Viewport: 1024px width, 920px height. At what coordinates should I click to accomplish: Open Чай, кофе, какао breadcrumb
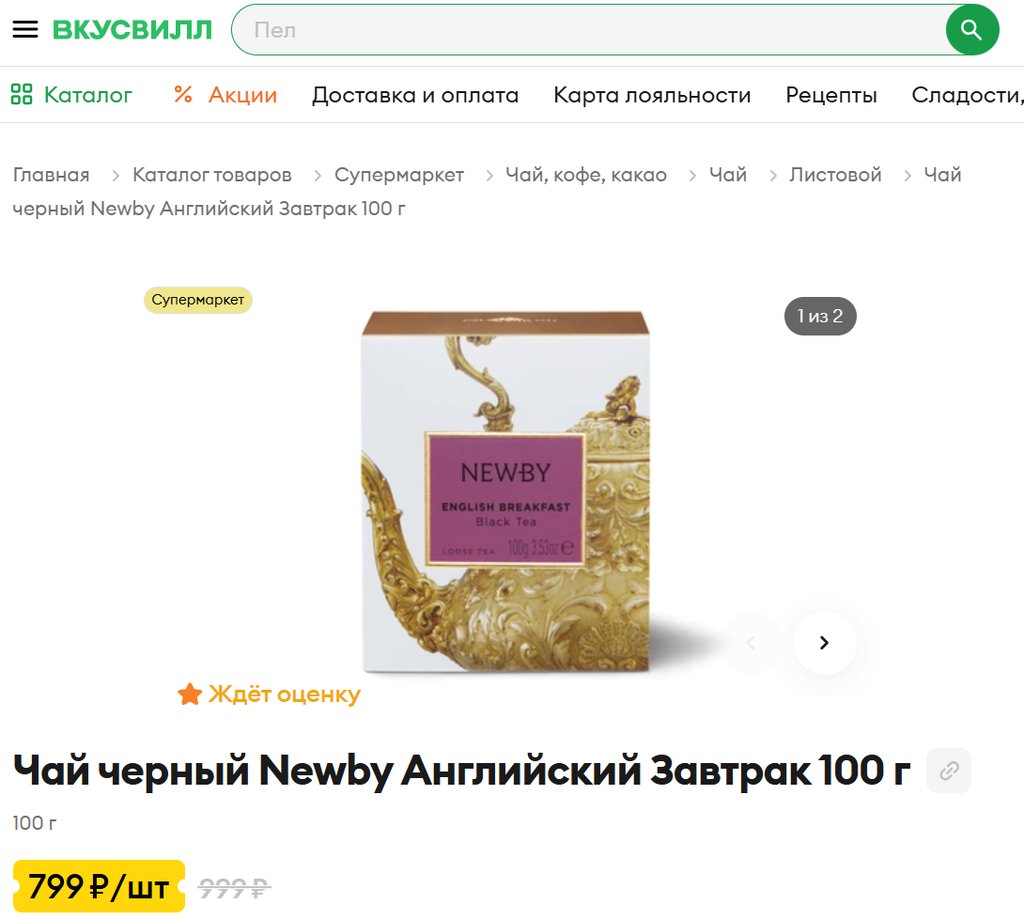point(586,175)
